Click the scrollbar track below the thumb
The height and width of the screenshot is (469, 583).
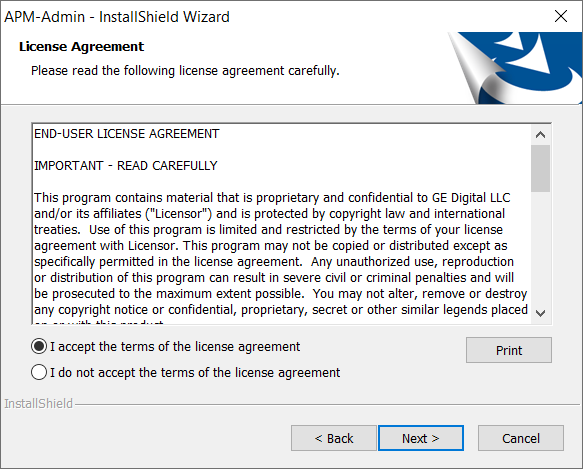pyautogui.click(x=540, y=248)
